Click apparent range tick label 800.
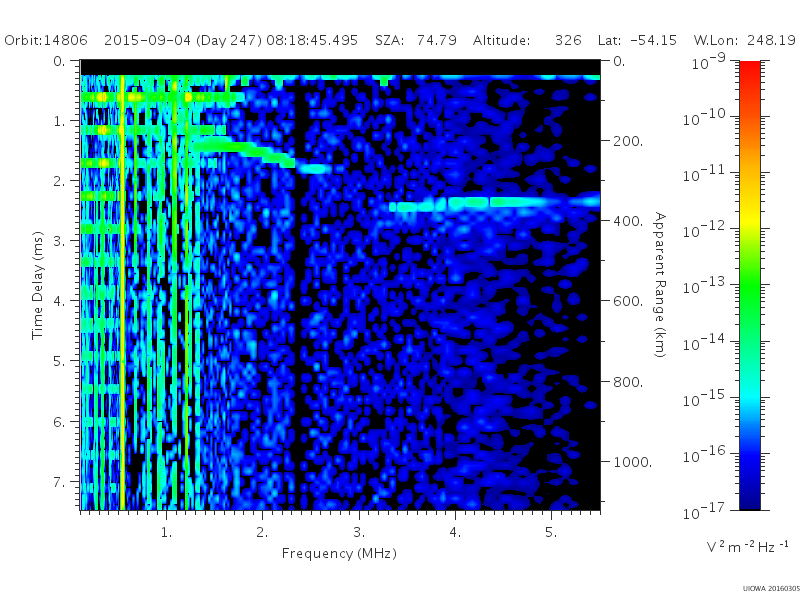800x600 pixels. coord(628,382)
